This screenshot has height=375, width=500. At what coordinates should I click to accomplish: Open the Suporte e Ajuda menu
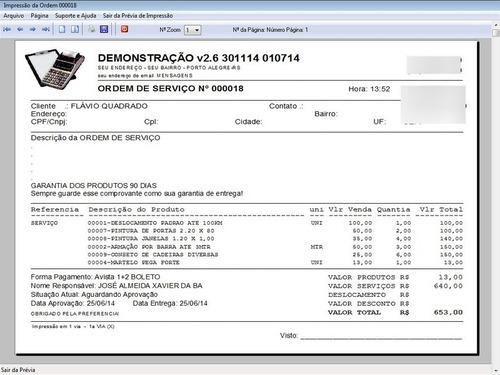[x=75, y=16]
